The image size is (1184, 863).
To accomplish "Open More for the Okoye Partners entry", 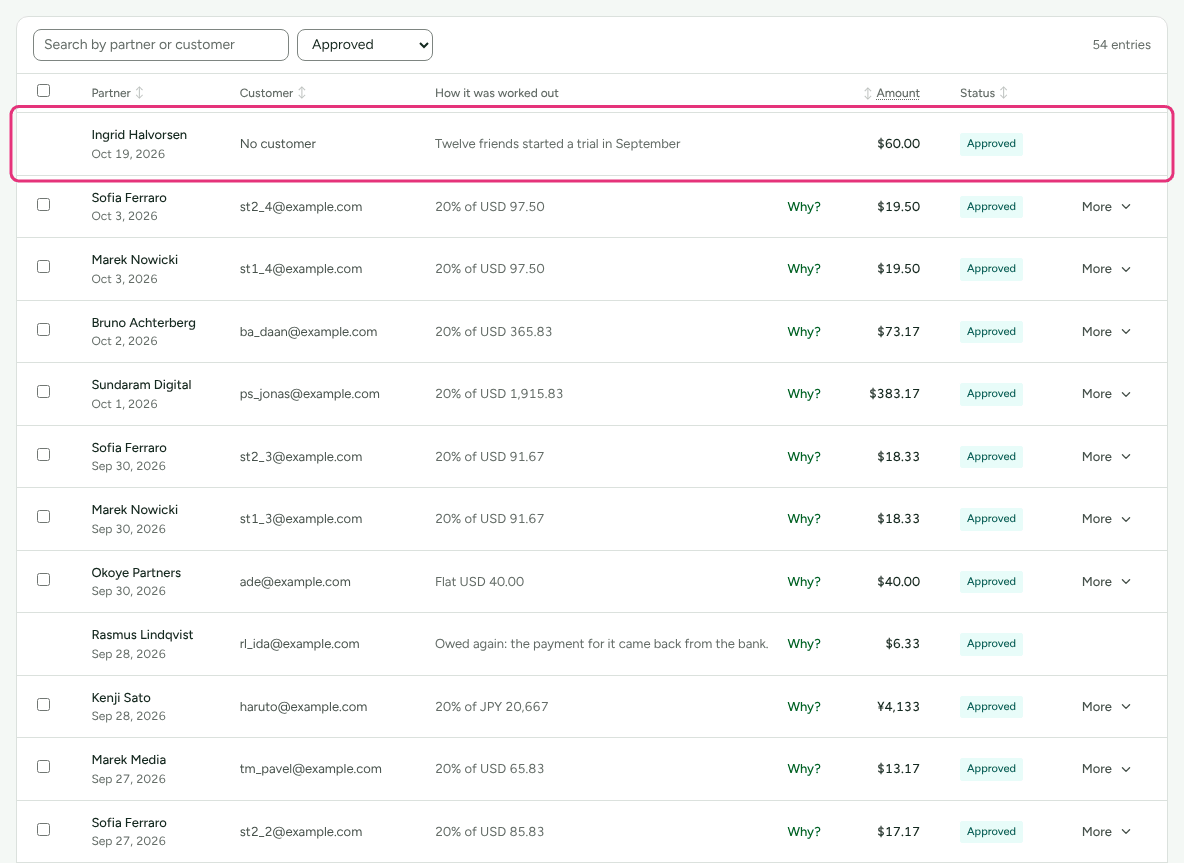I will point(1106,581).
